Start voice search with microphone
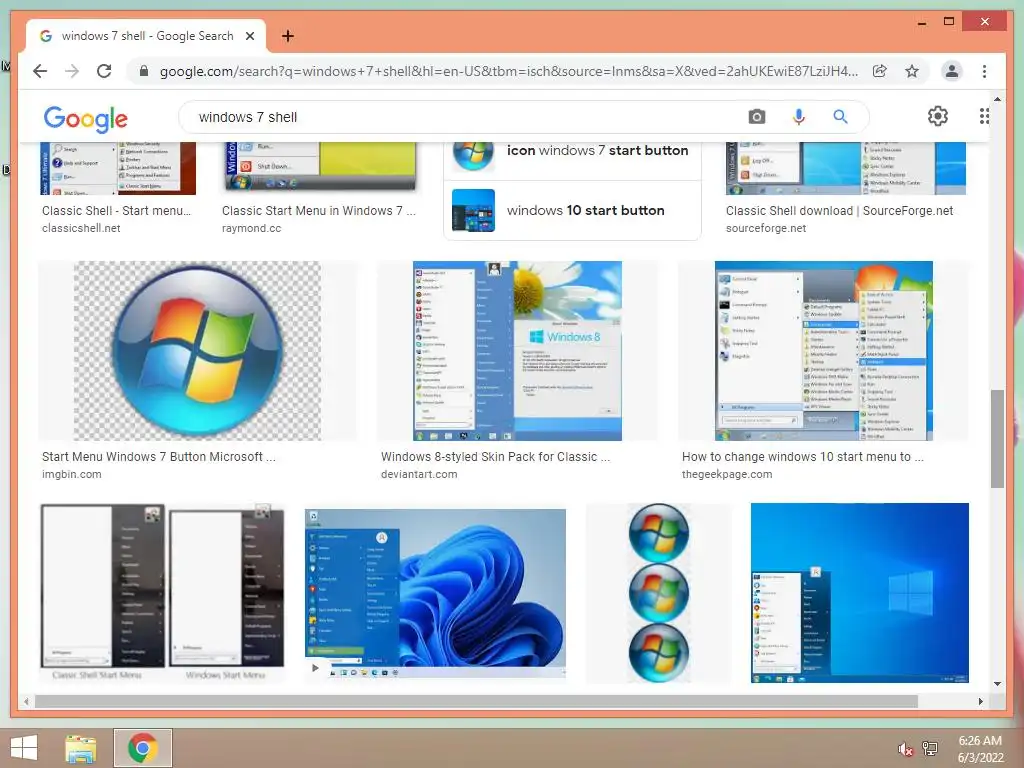This screenshot has height=768, width=1024. tap(798, 117)
